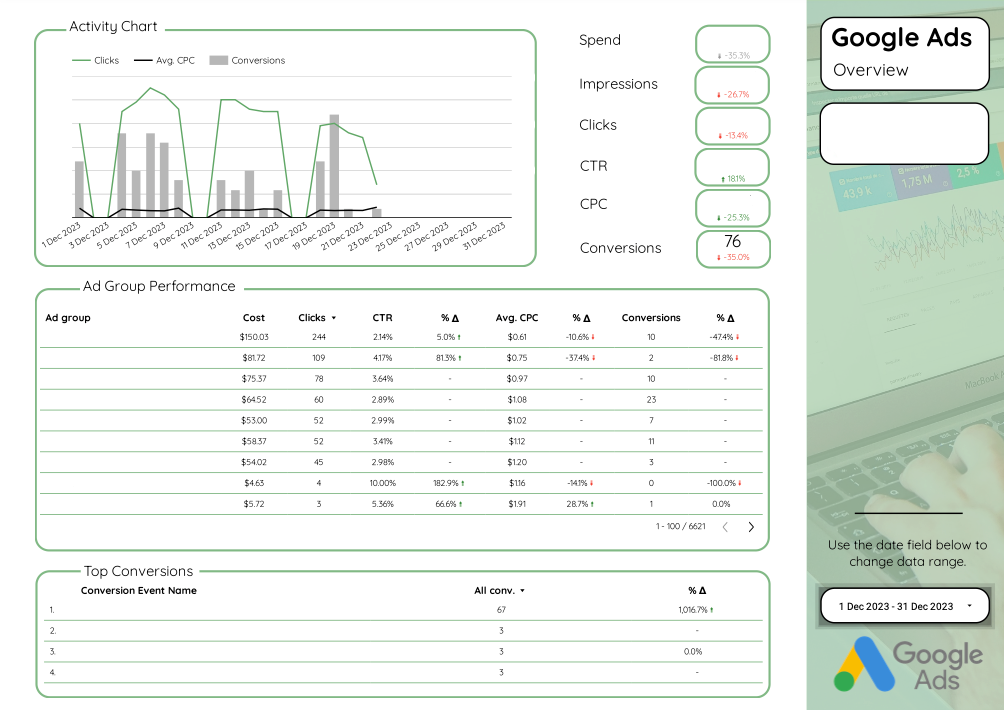1004x710 pixels.
Task: Select the Impressions scorecard showing -26.7%
Action: tap(733, 85)
